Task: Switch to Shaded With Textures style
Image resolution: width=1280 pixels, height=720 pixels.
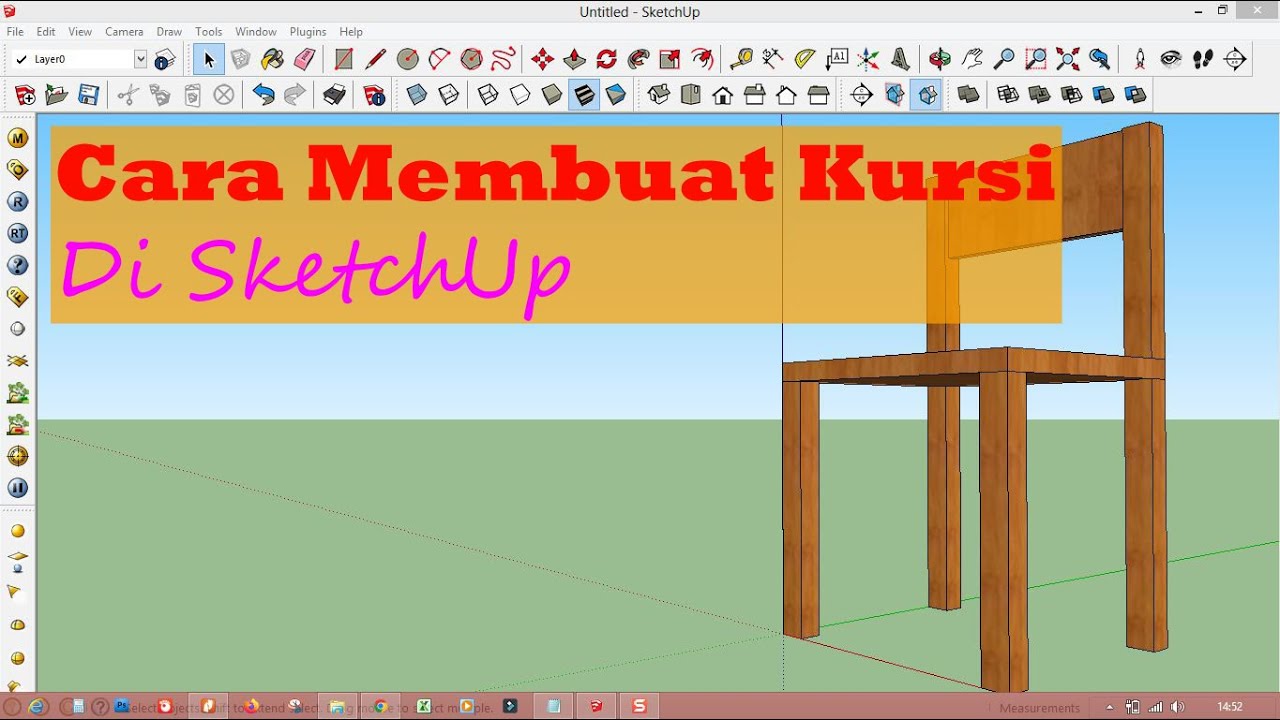Action: (x=584, y=95)
